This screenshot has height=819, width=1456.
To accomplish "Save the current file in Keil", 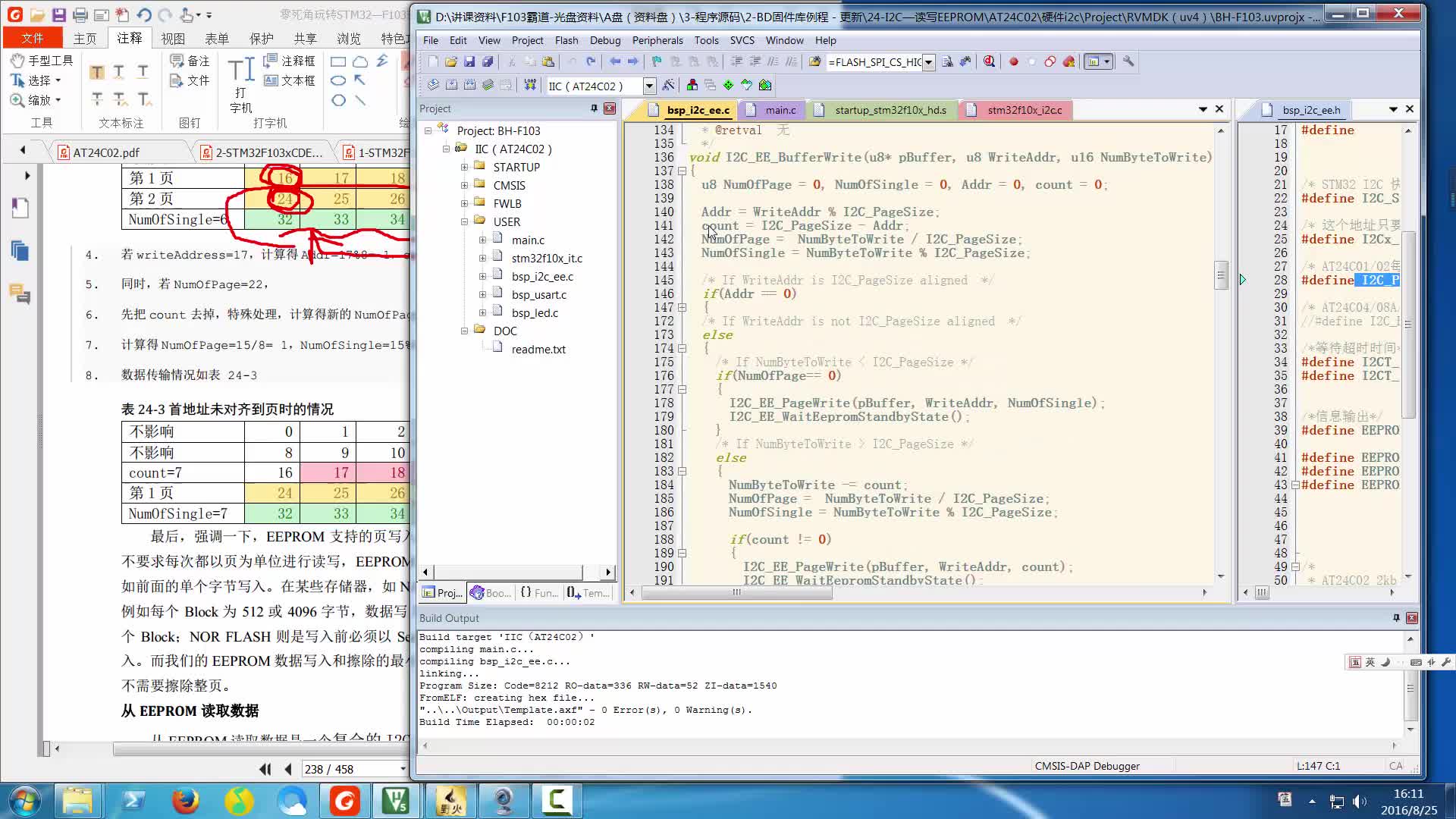I will 469,61.
